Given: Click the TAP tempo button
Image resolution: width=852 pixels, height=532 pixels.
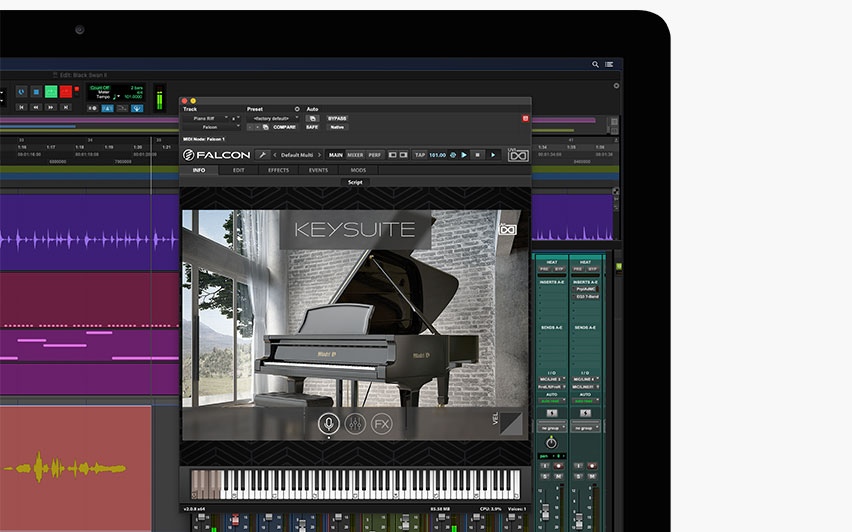Looking at the screenshot, I should tap(420, 155).
